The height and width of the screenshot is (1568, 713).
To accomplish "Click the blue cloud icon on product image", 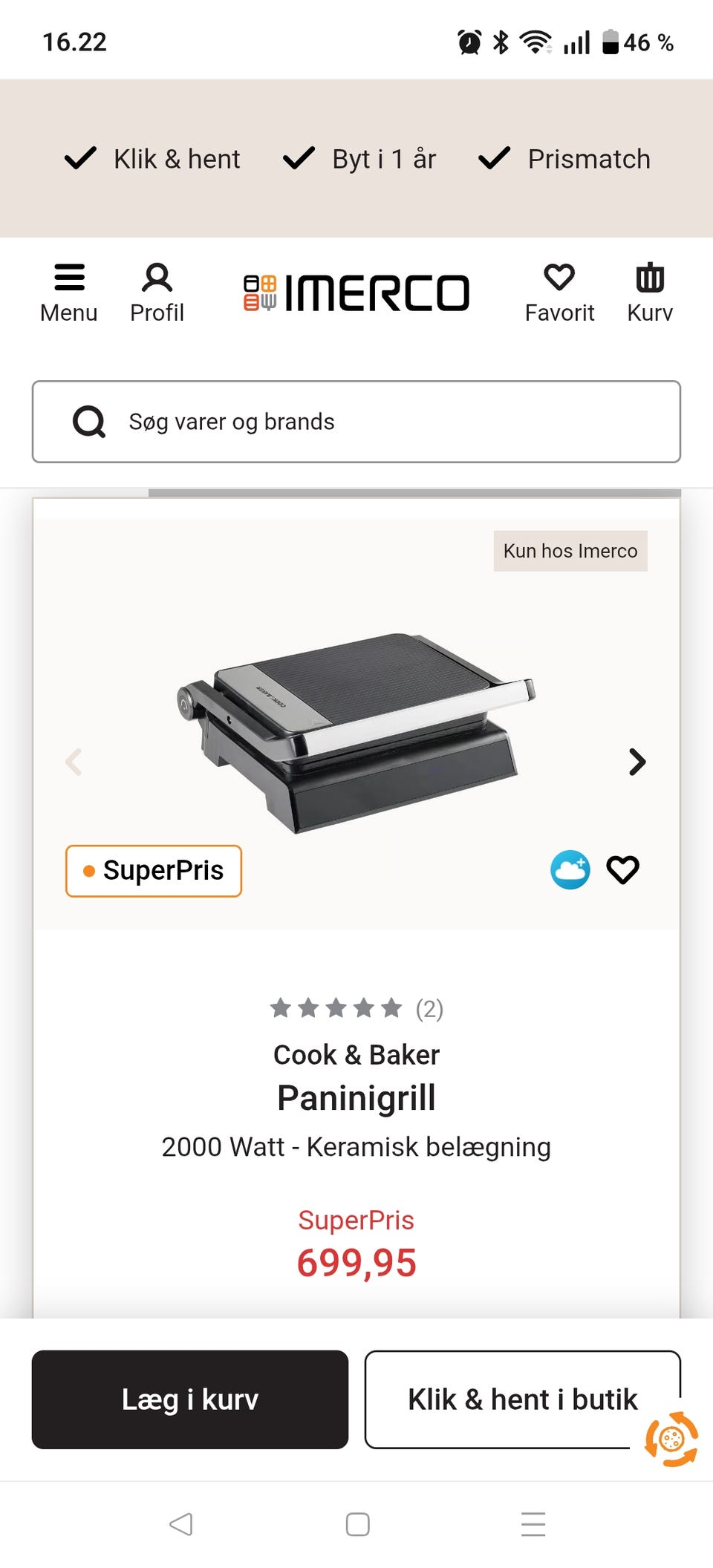I will pos(570,869).
